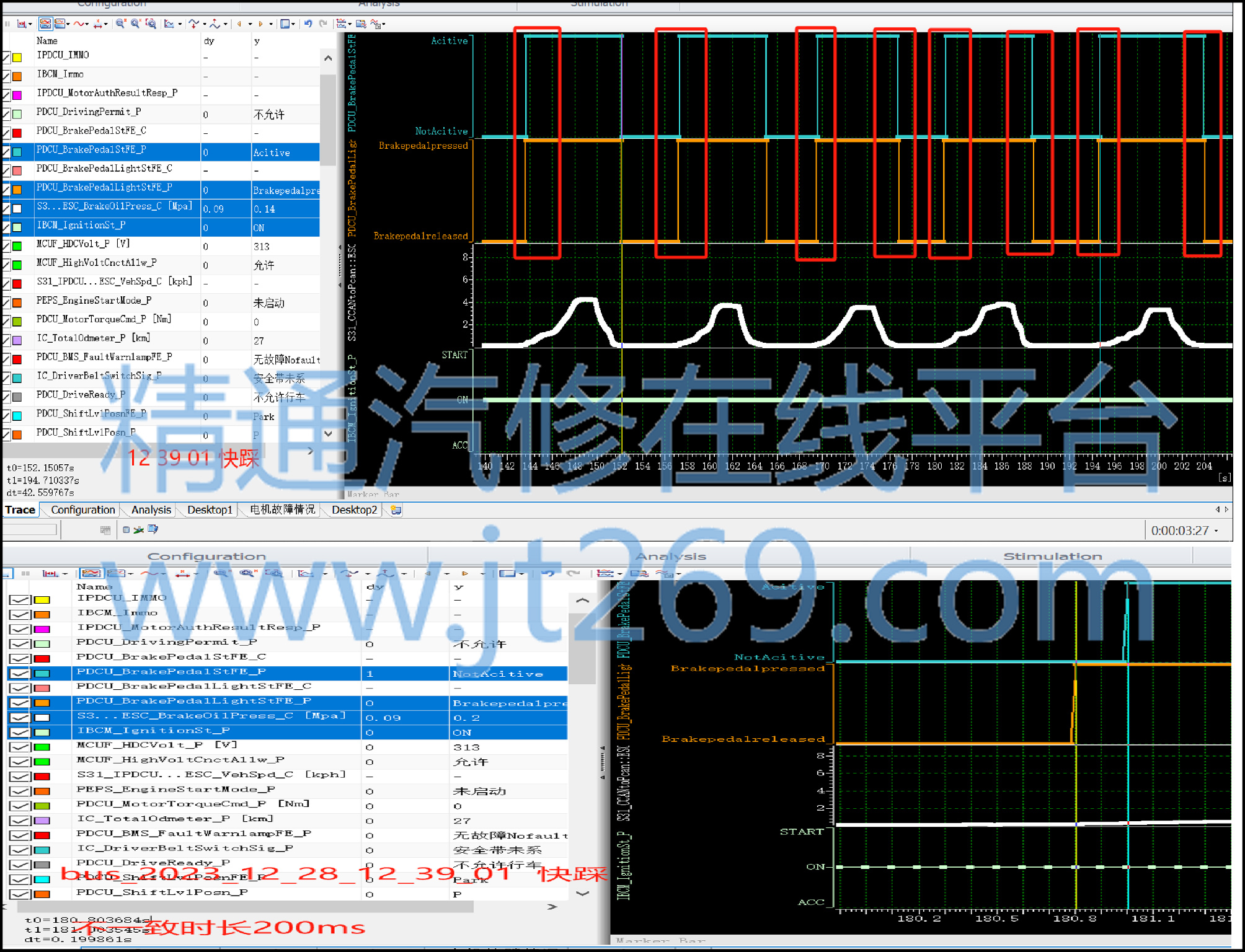Click fit axis icon in top toolbar
Image resolution: width=1245 pixels, height=952 pixels.
(x=169, y=24)
